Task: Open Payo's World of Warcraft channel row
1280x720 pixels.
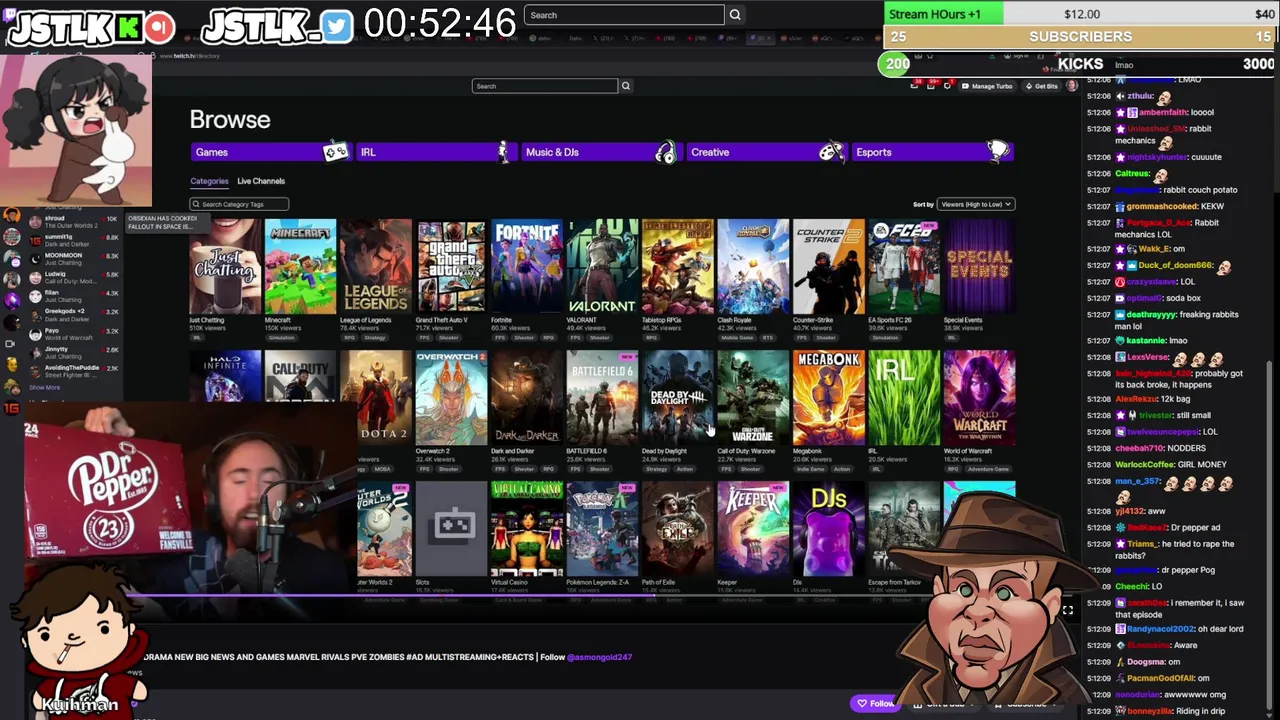Action: [75, 332]
